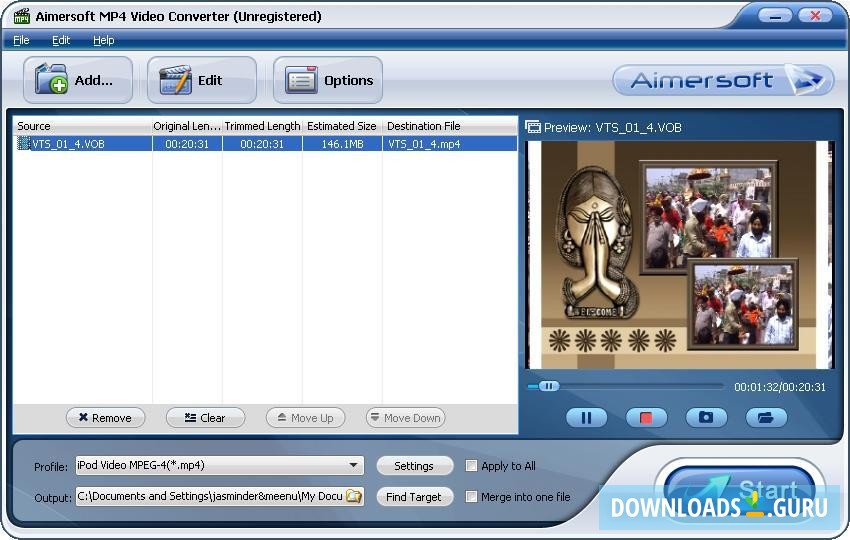Close the converter window
This screenshot has width=850, height=540.
click(815, 16)
